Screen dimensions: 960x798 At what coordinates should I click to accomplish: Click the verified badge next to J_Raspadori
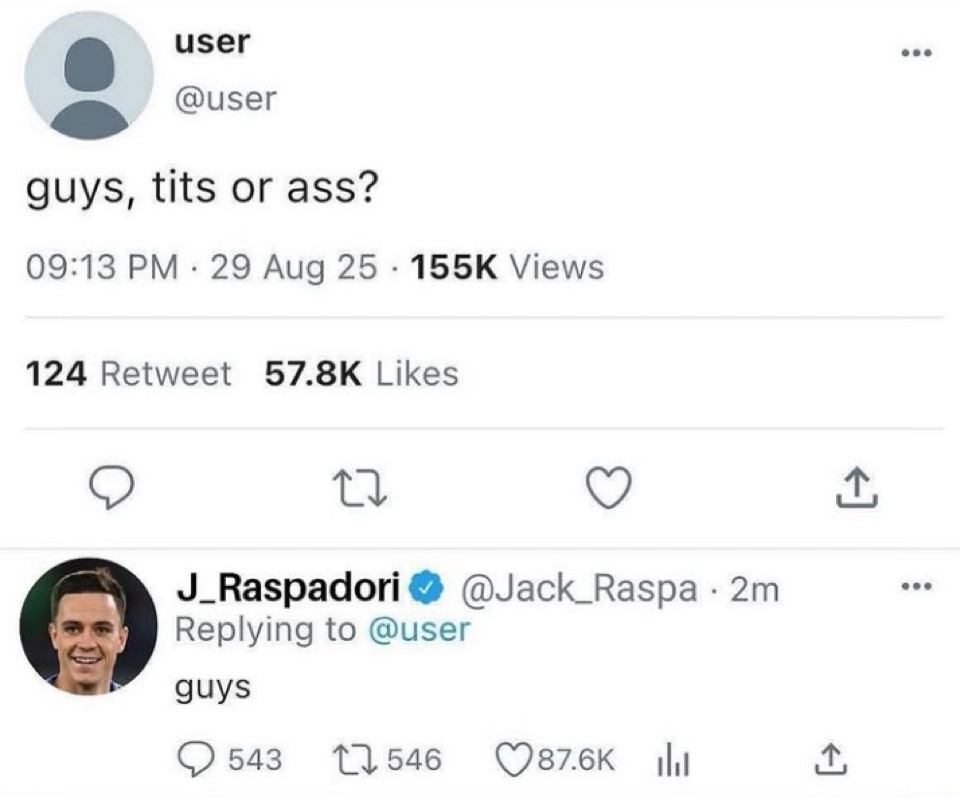pyautogui.click(x=429, y=589)
